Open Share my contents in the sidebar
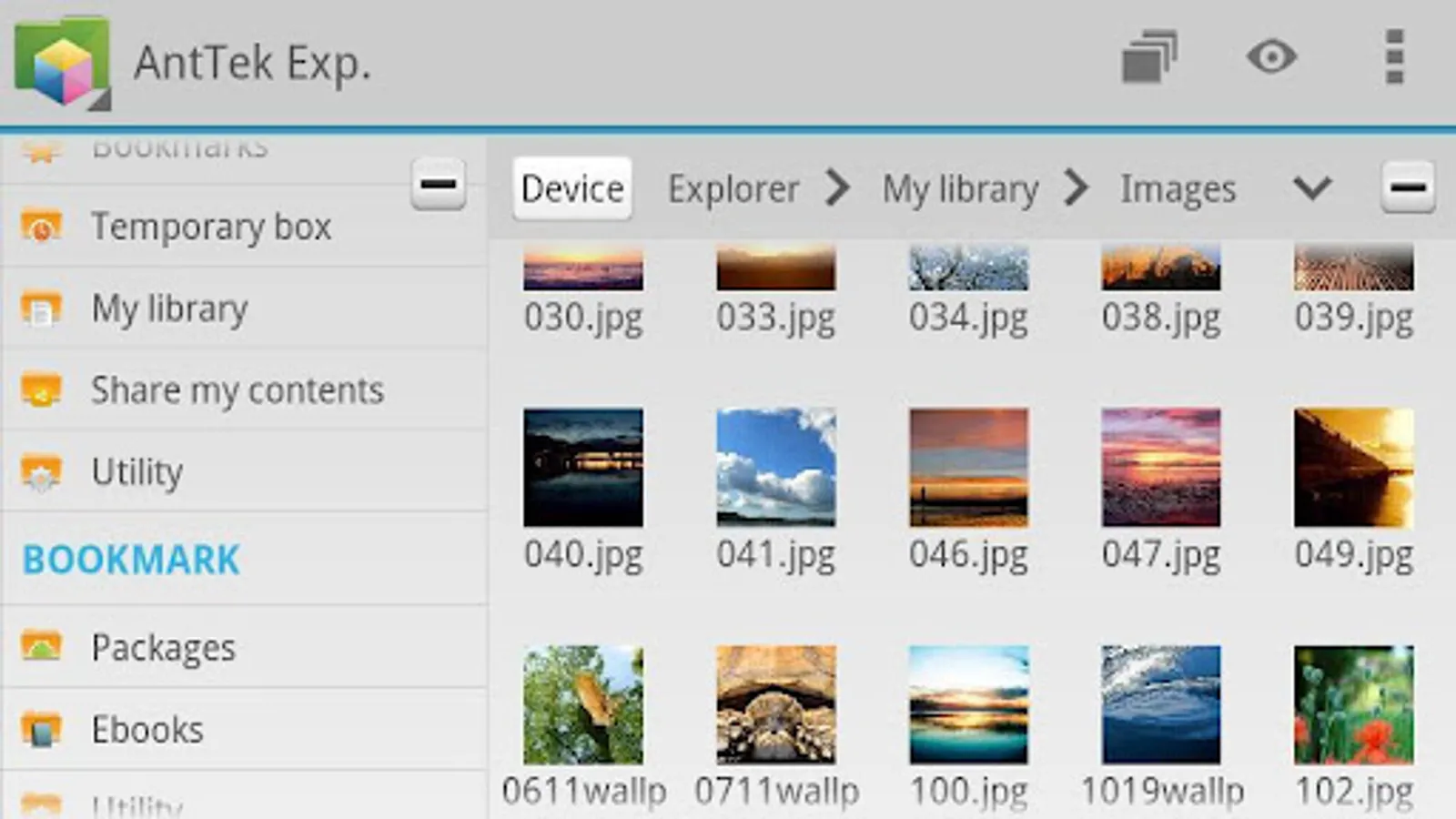The image size is (1456, 819). pyautogui.click(x=244, y=390)
